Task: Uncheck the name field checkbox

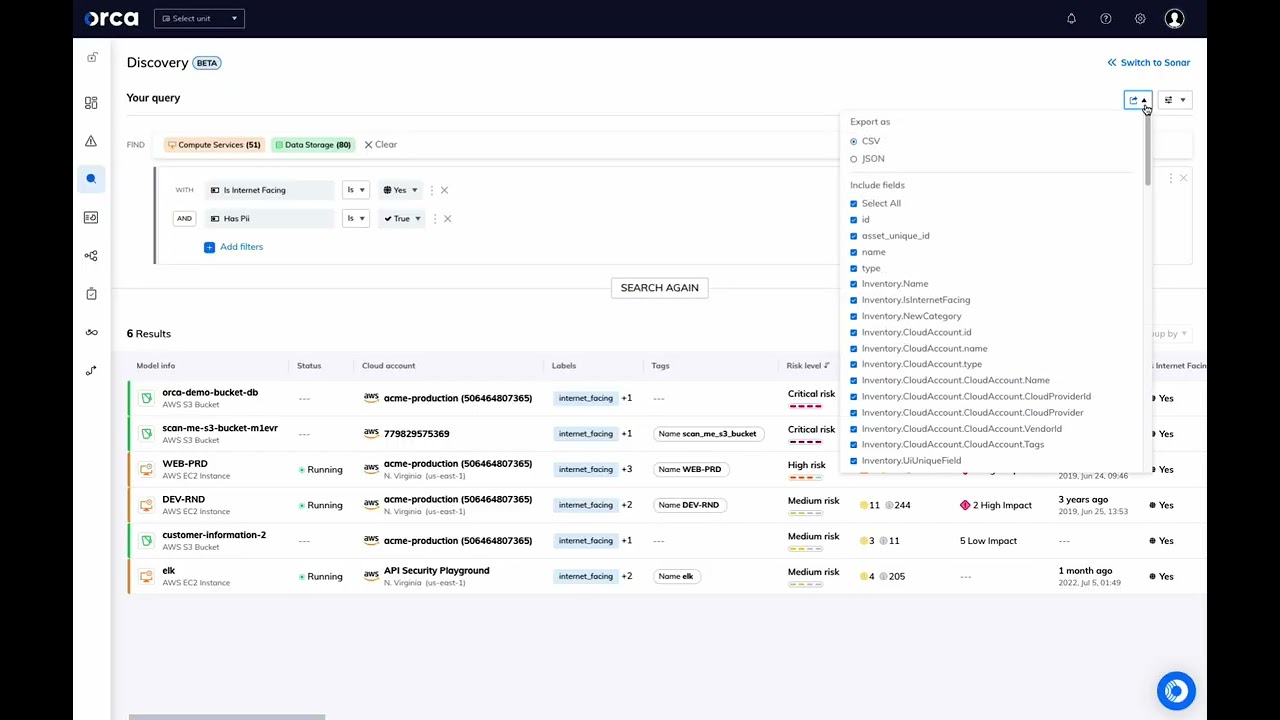Action: coord(854,252)
